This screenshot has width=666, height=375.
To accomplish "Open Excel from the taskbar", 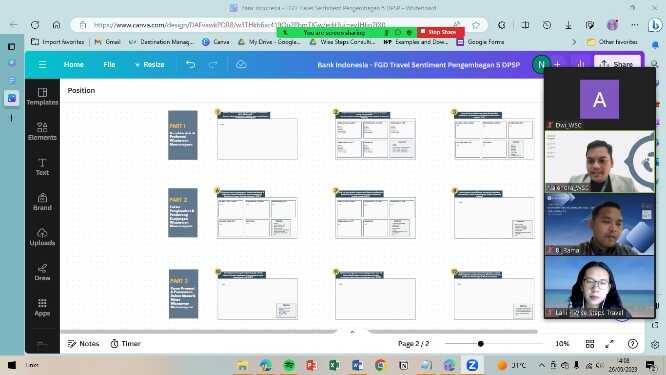I will pos(334,365).
